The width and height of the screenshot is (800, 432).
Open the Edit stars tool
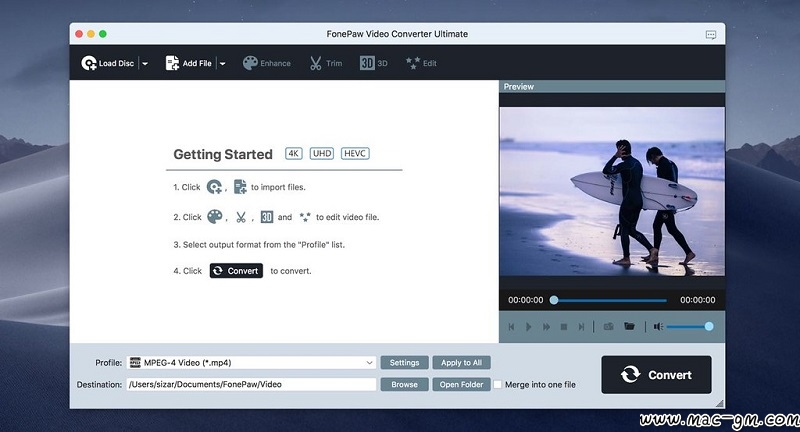[x=421, y=63]
